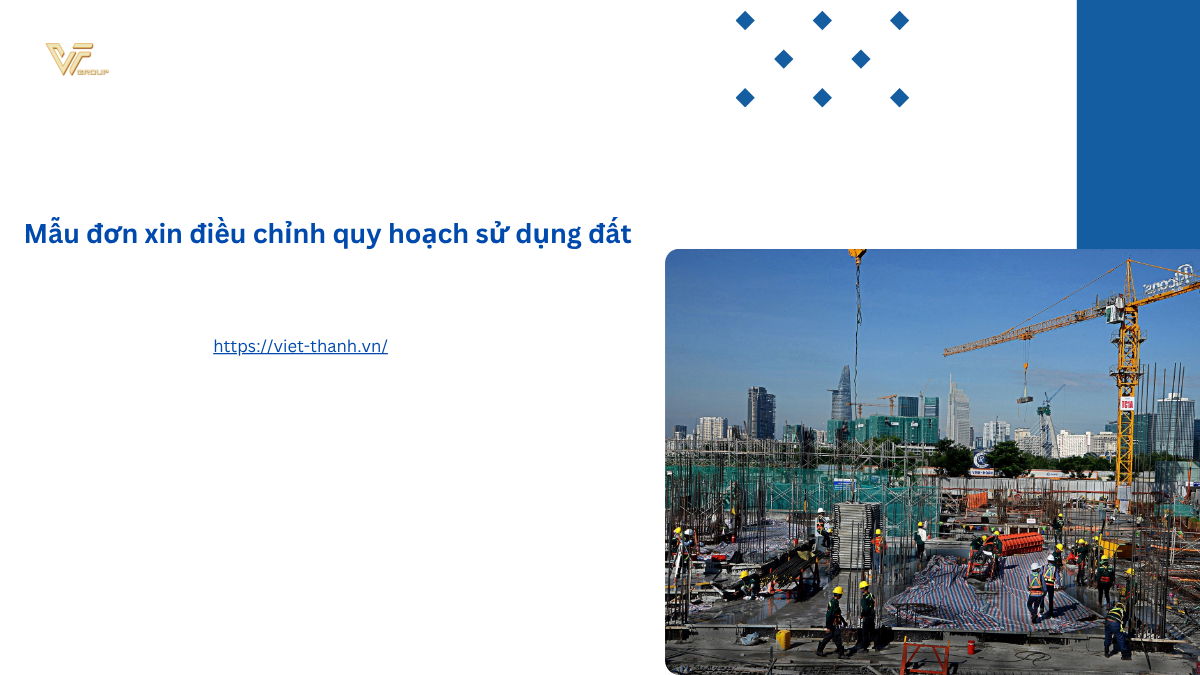This screenshot has height=675, width=1200.
Task: Click the right diamond in the middle row
Action: (x=861, y=59)
